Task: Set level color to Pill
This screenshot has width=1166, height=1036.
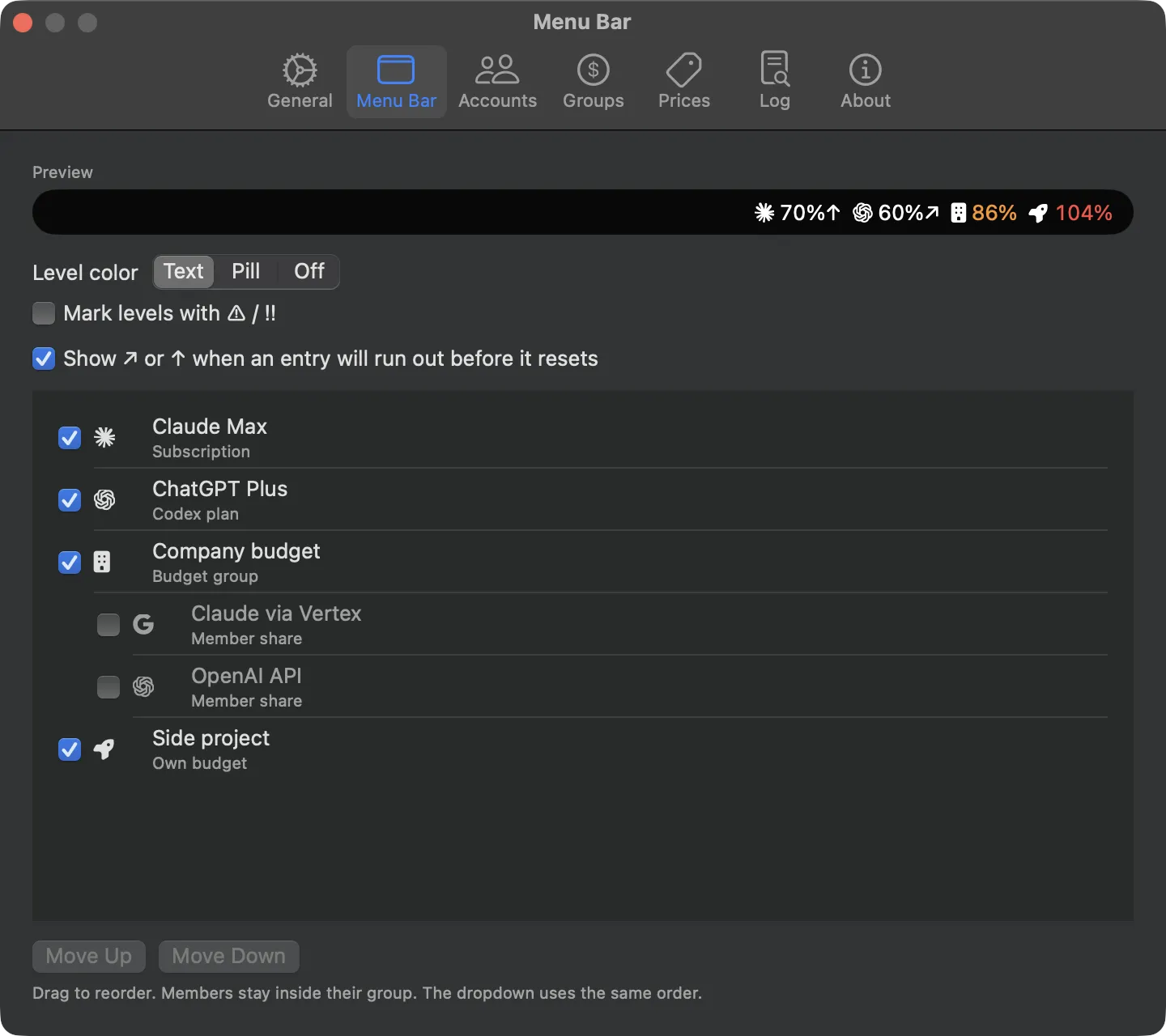Action: pos(246,271)
